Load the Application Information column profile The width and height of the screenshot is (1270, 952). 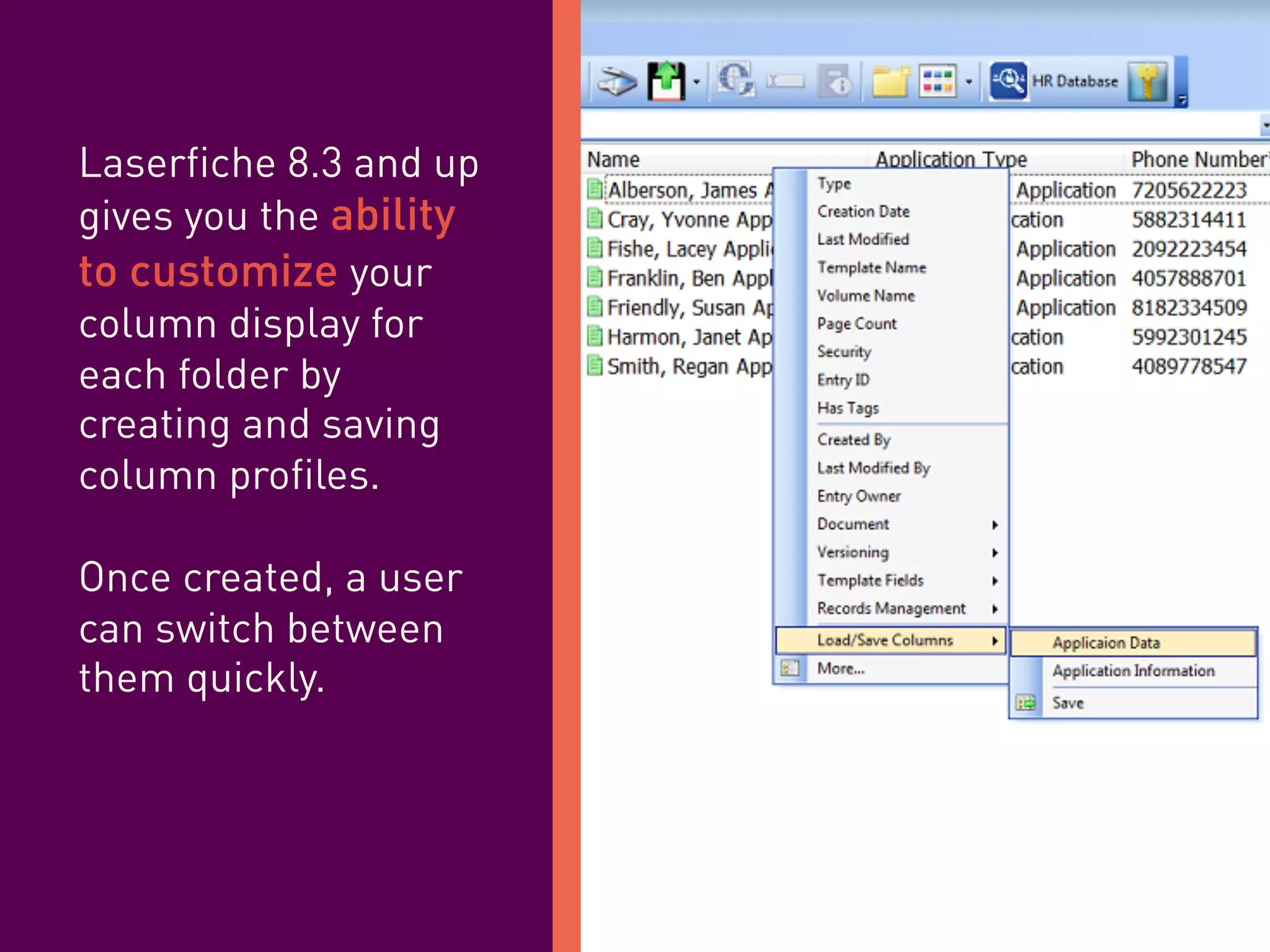click(x=1134, y=671)
